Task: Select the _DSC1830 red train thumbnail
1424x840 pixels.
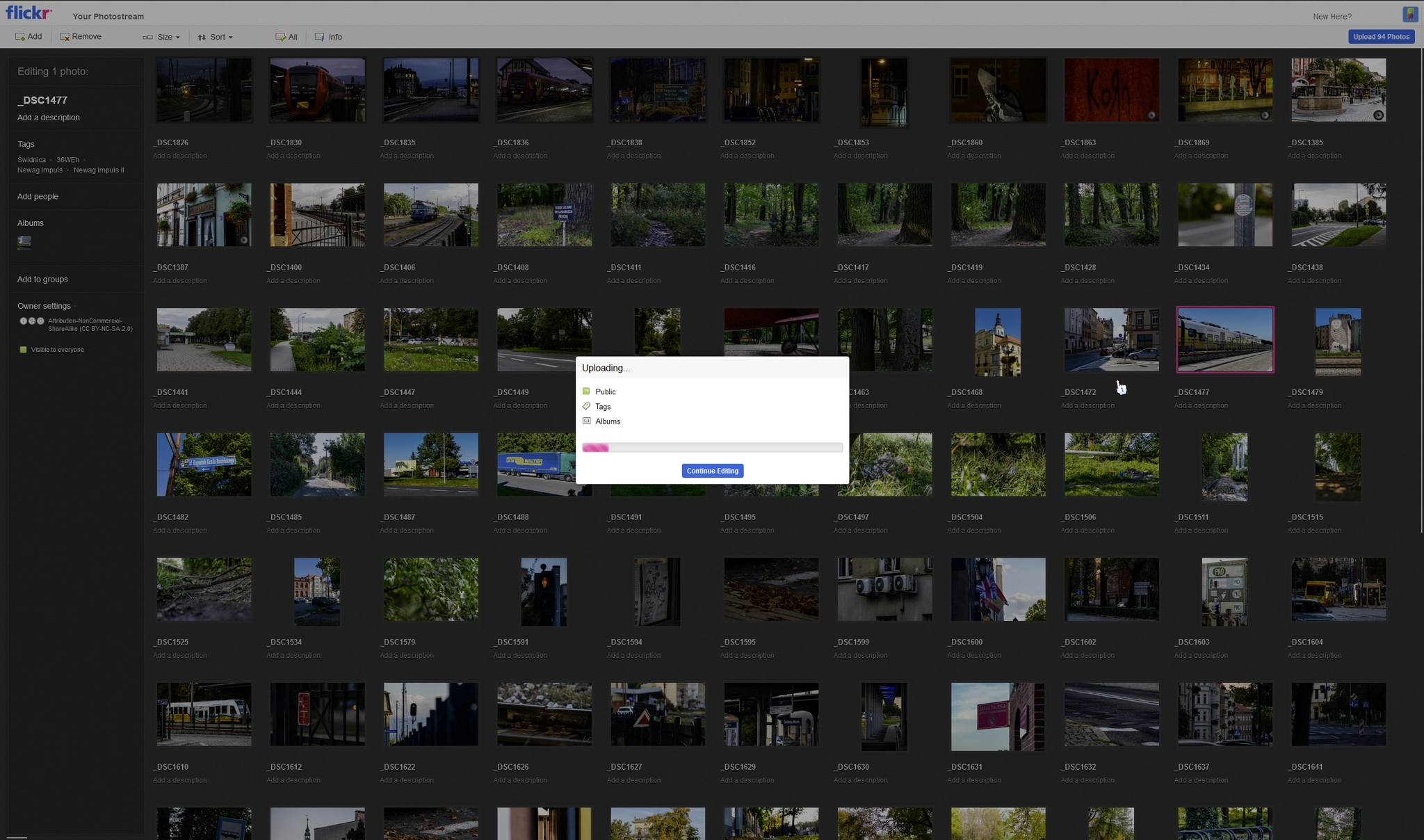Action: pyautogui.click(x=317, y=90)
